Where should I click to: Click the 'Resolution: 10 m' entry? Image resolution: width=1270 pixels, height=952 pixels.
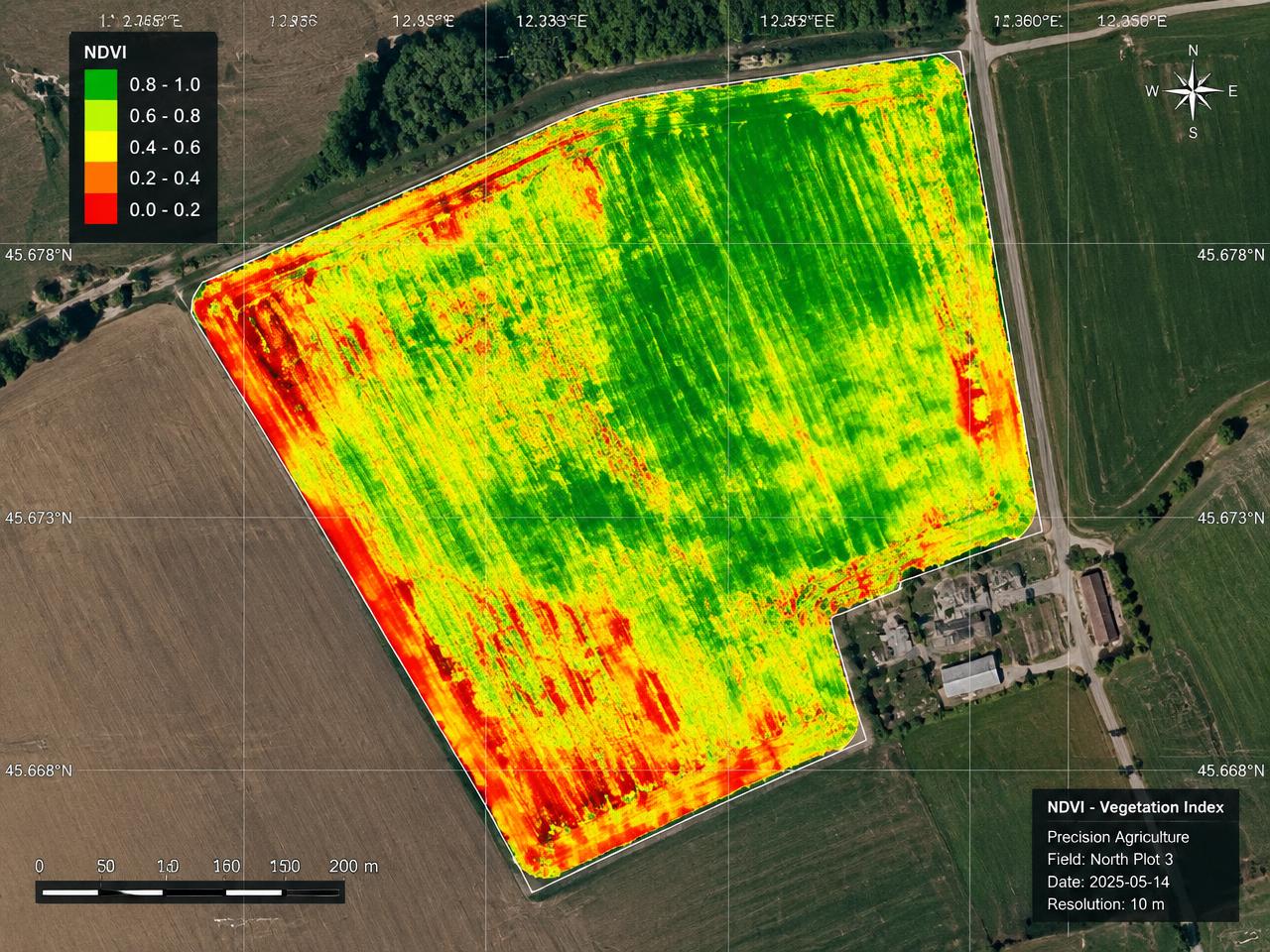pyautogui.click(x=1105, y=904)
